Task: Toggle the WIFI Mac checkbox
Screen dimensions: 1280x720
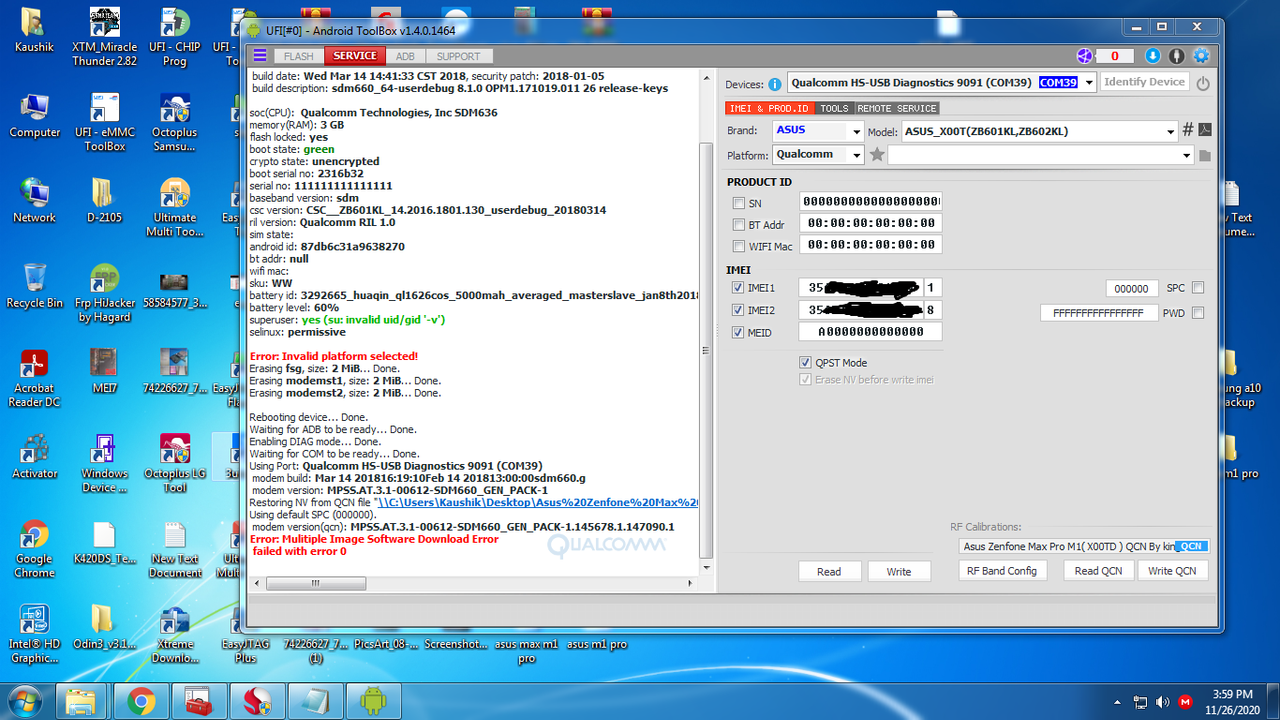Action: click(x=739, y=246)
